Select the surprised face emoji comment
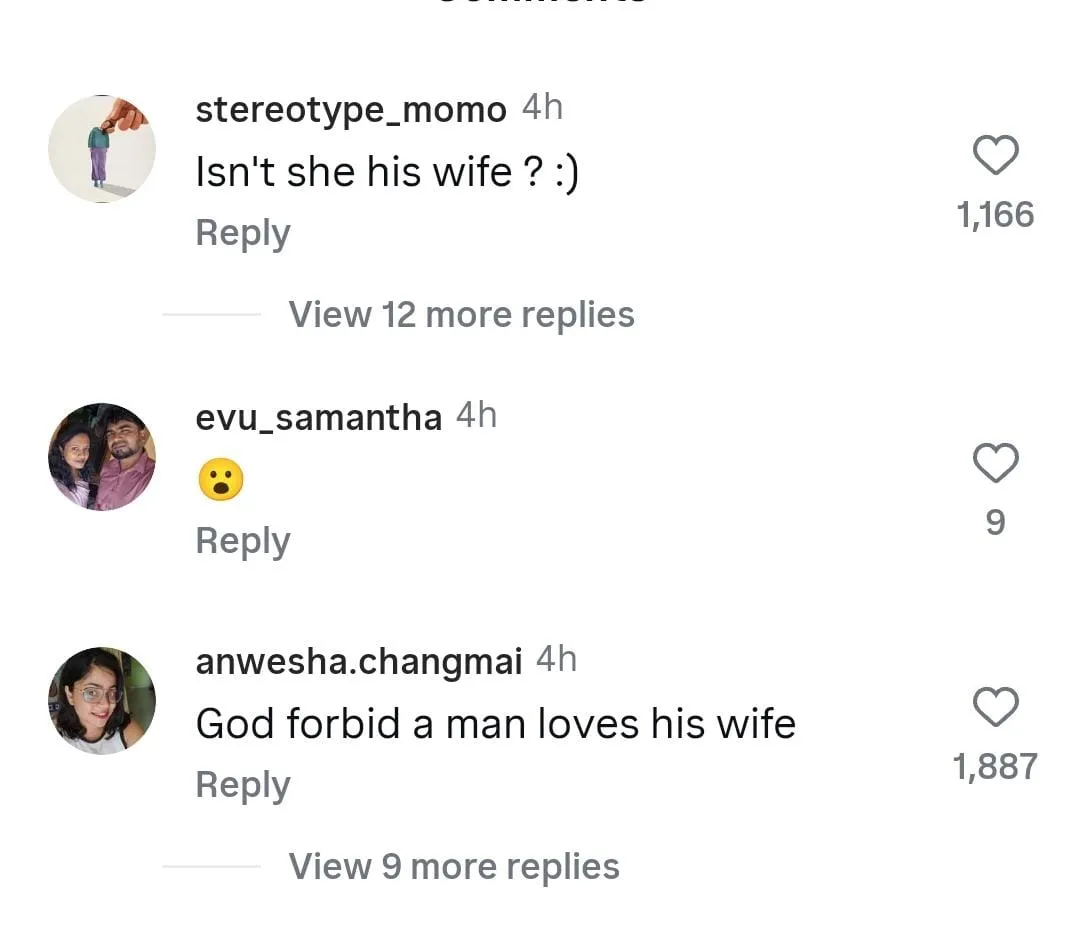1080x930 pixels. point(221,482)
